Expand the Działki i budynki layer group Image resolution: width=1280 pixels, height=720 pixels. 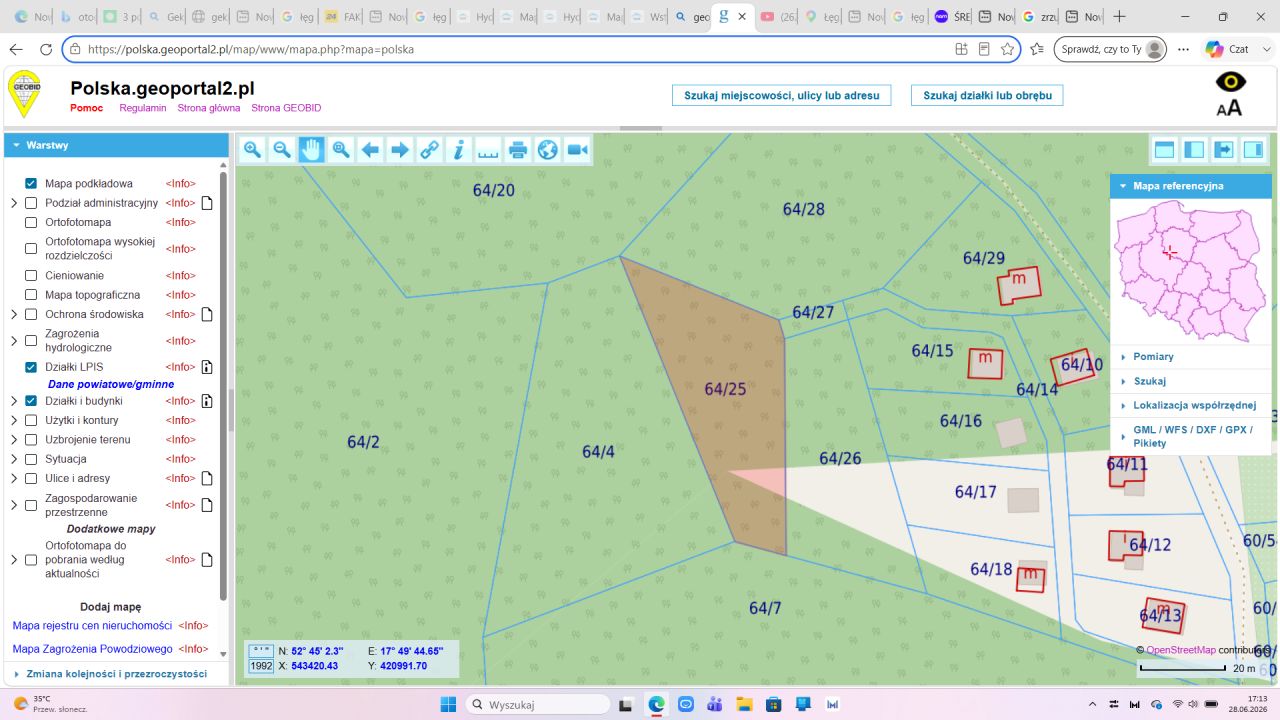click(14, 401)
